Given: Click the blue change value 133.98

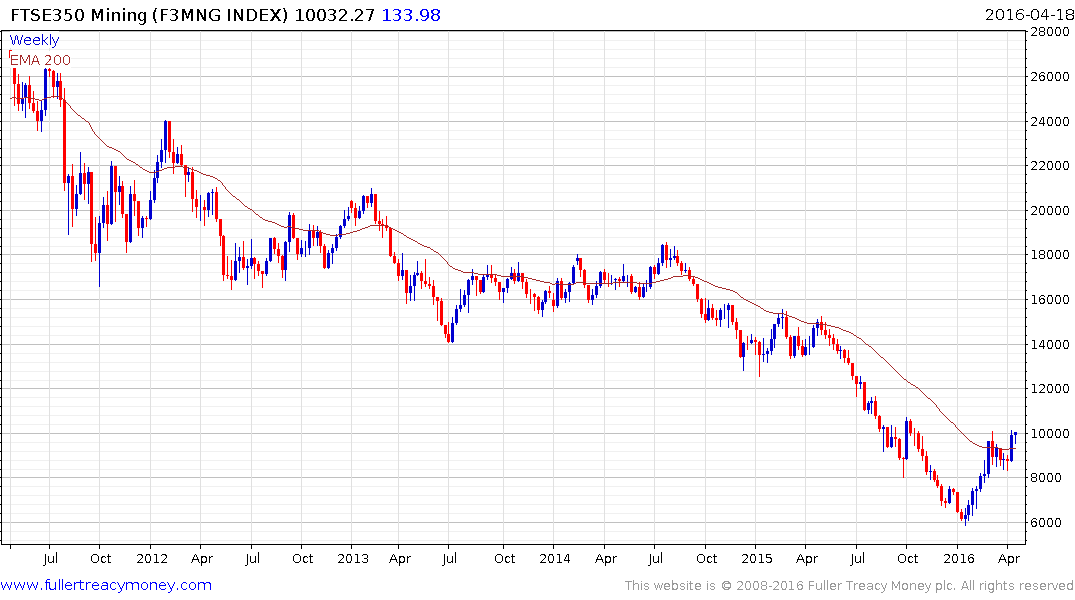Looking at the screenshot, I should (411, 14).
